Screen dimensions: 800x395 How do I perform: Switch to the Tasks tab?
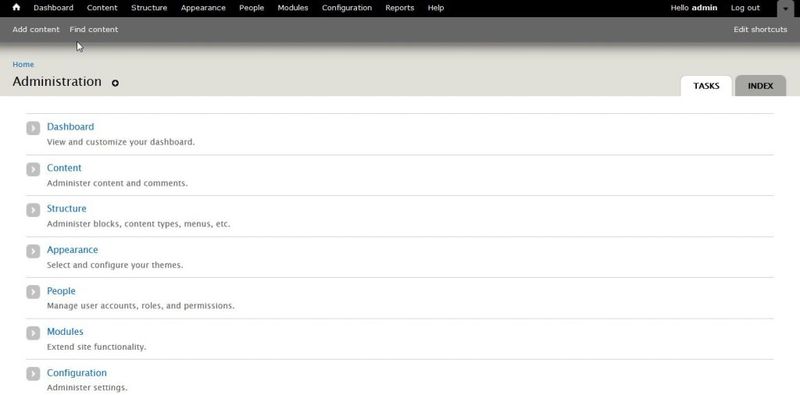[706, 86]
